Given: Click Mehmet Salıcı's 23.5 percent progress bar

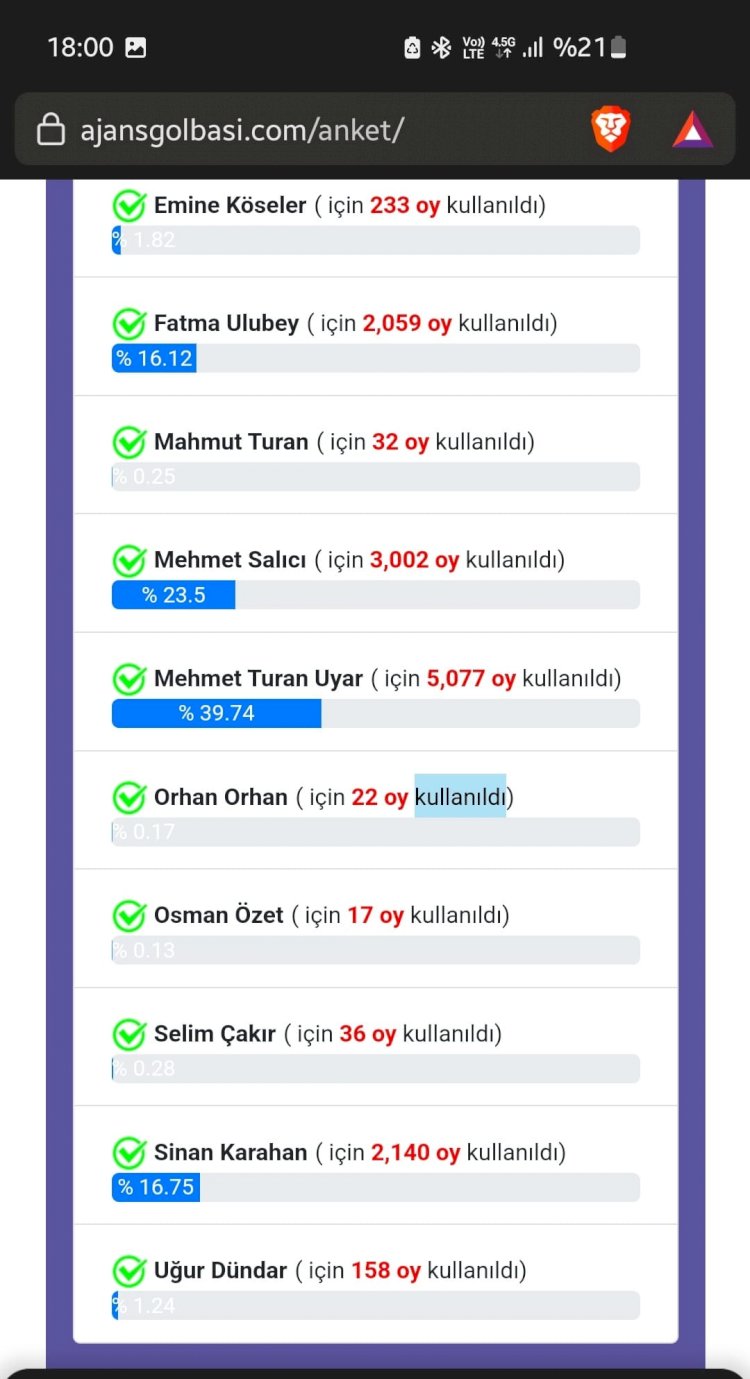Looking at the screenshot, I should pos(173,594).
